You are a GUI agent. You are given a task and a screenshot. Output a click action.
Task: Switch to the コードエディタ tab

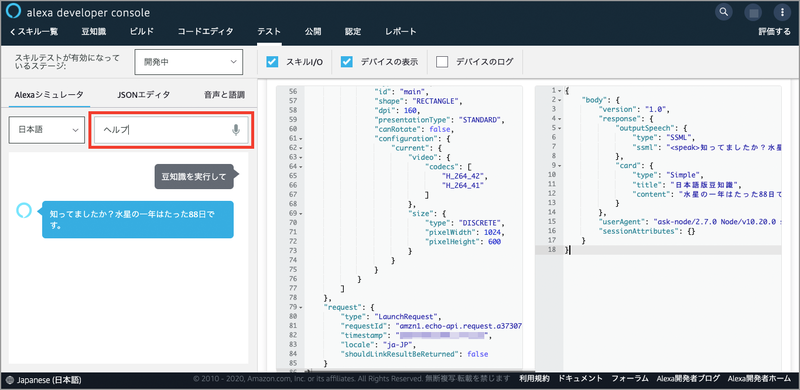[206, 32]
